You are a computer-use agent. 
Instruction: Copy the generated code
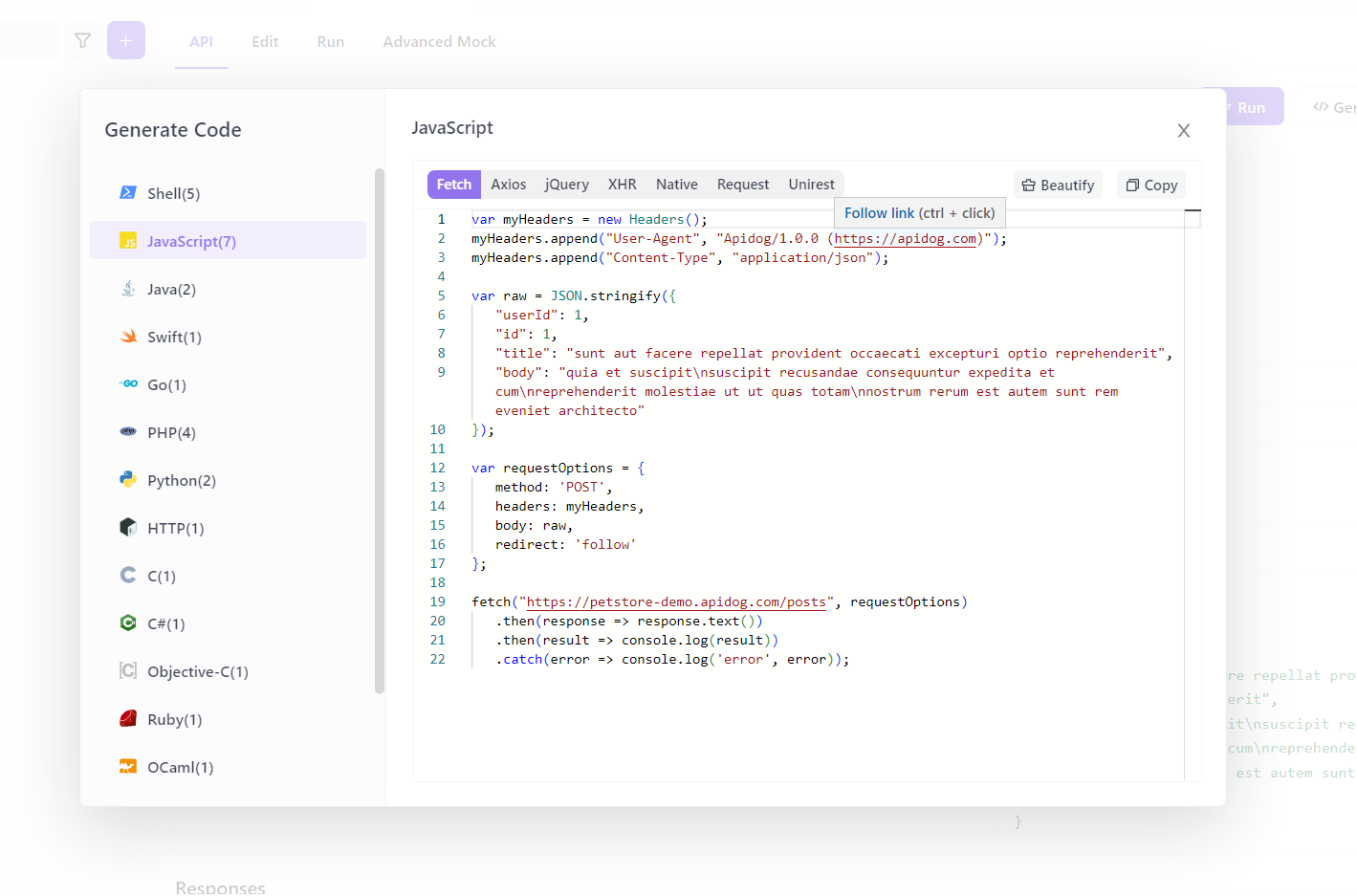(x=1151, y=186)
